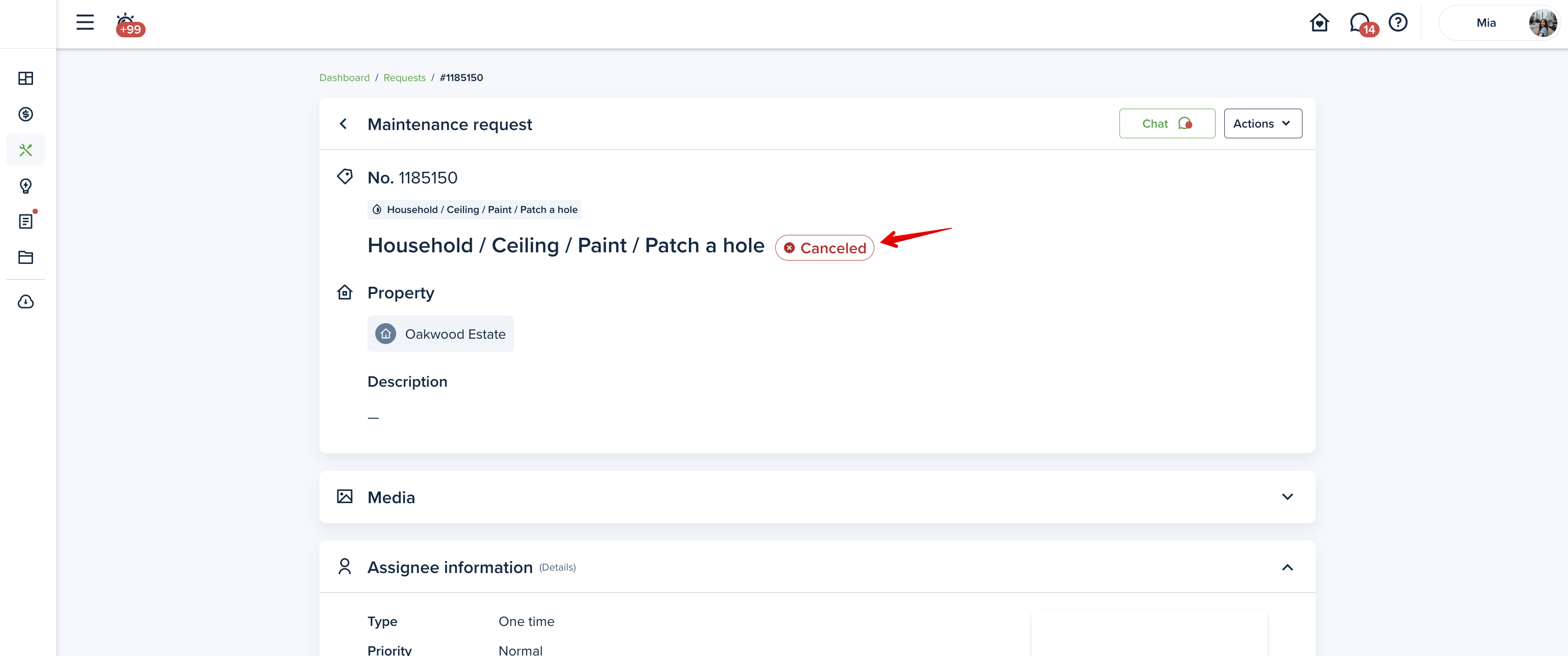Viewport: 1568px width, 656px height.
Task: Click the help question mark icon
Action: pyautogui.click(x=1398, y=22)
